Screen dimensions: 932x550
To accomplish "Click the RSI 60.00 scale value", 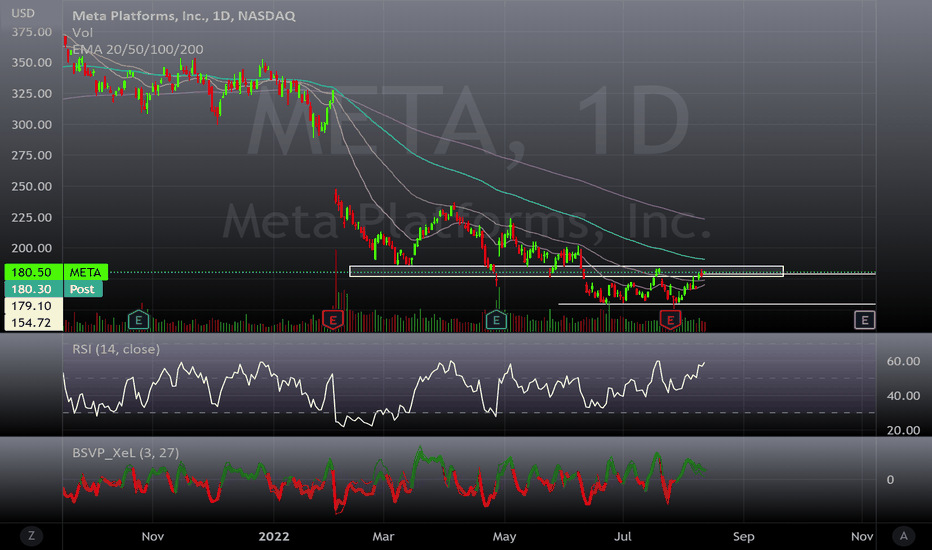I will click(903, 361).
